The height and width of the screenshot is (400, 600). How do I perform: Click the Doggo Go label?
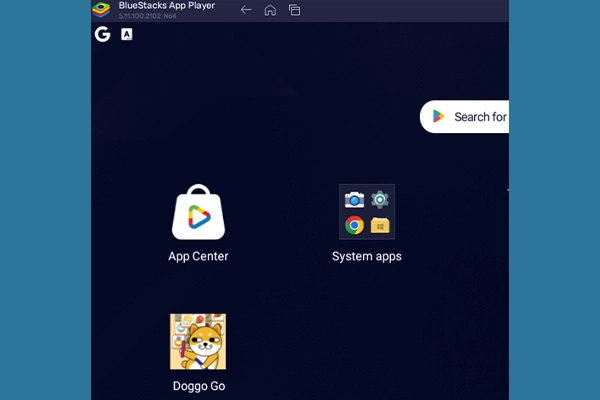[199, 386]
